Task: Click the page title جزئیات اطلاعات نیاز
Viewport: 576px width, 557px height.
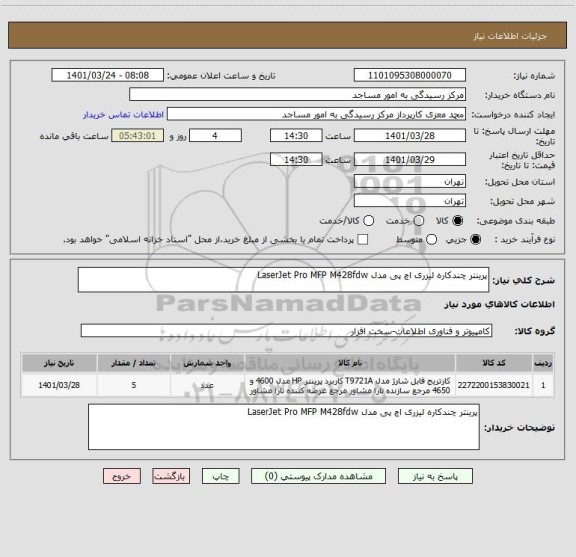Action: pos(510,36)
